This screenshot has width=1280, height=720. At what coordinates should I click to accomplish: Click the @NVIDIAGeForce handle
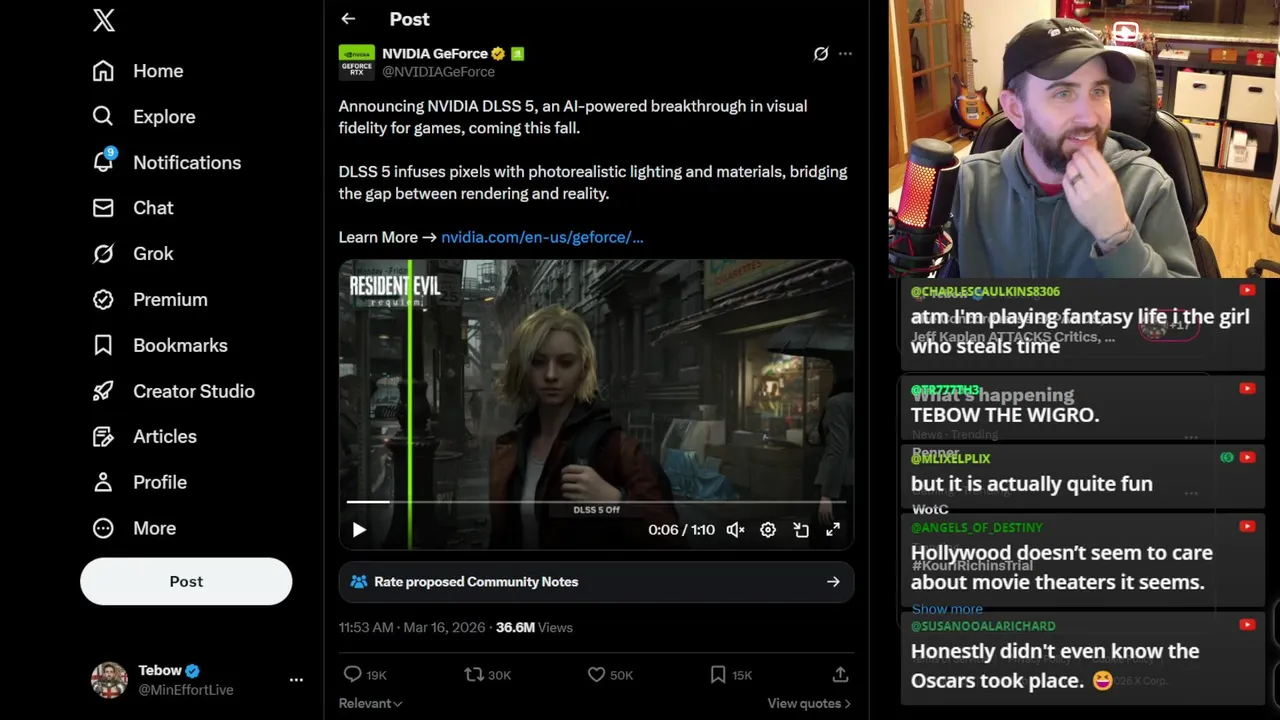pyautogui.click(x=438, y=72)
